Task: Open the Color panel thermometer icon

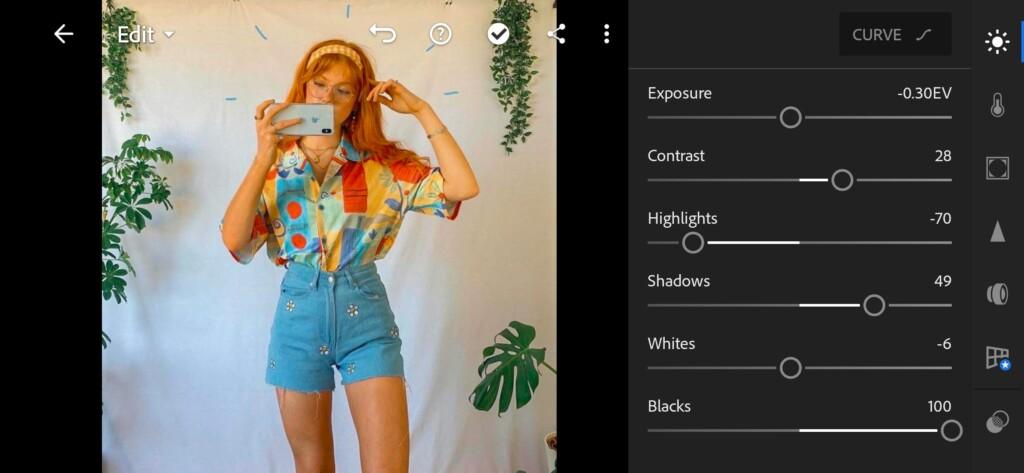Action: pyautogui.click(x=997, y=105)
